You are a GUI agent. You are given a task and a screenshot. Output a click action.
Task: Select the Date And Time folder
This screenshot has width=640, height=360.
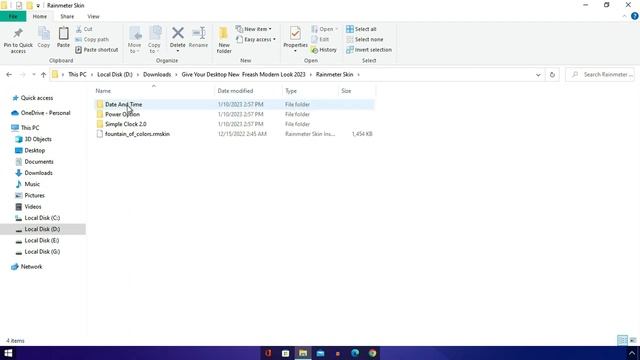pos(234,104)
